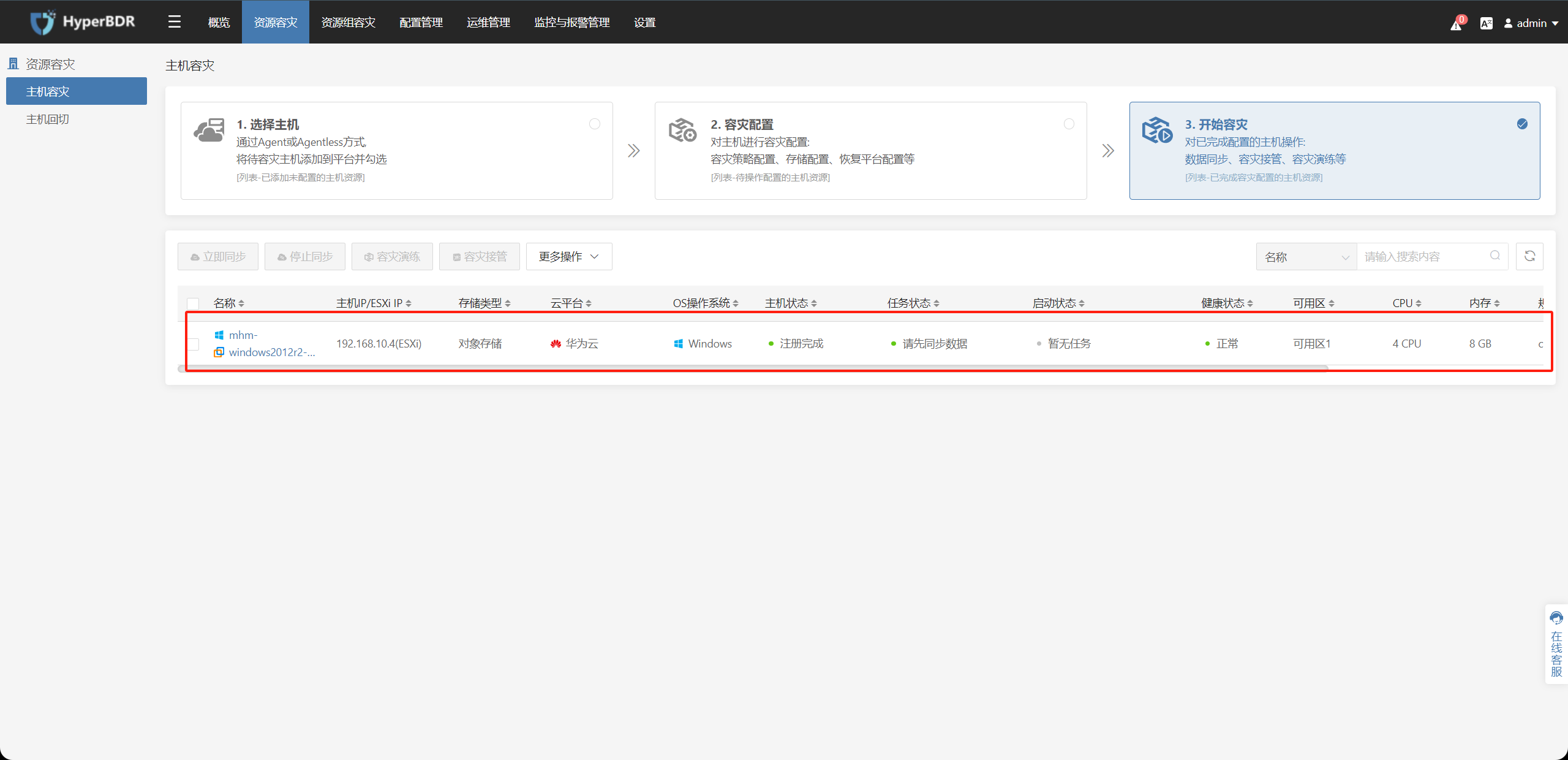Click the table horizontal scrollbar
The image size is (1568, 760).
pos(753,368)
